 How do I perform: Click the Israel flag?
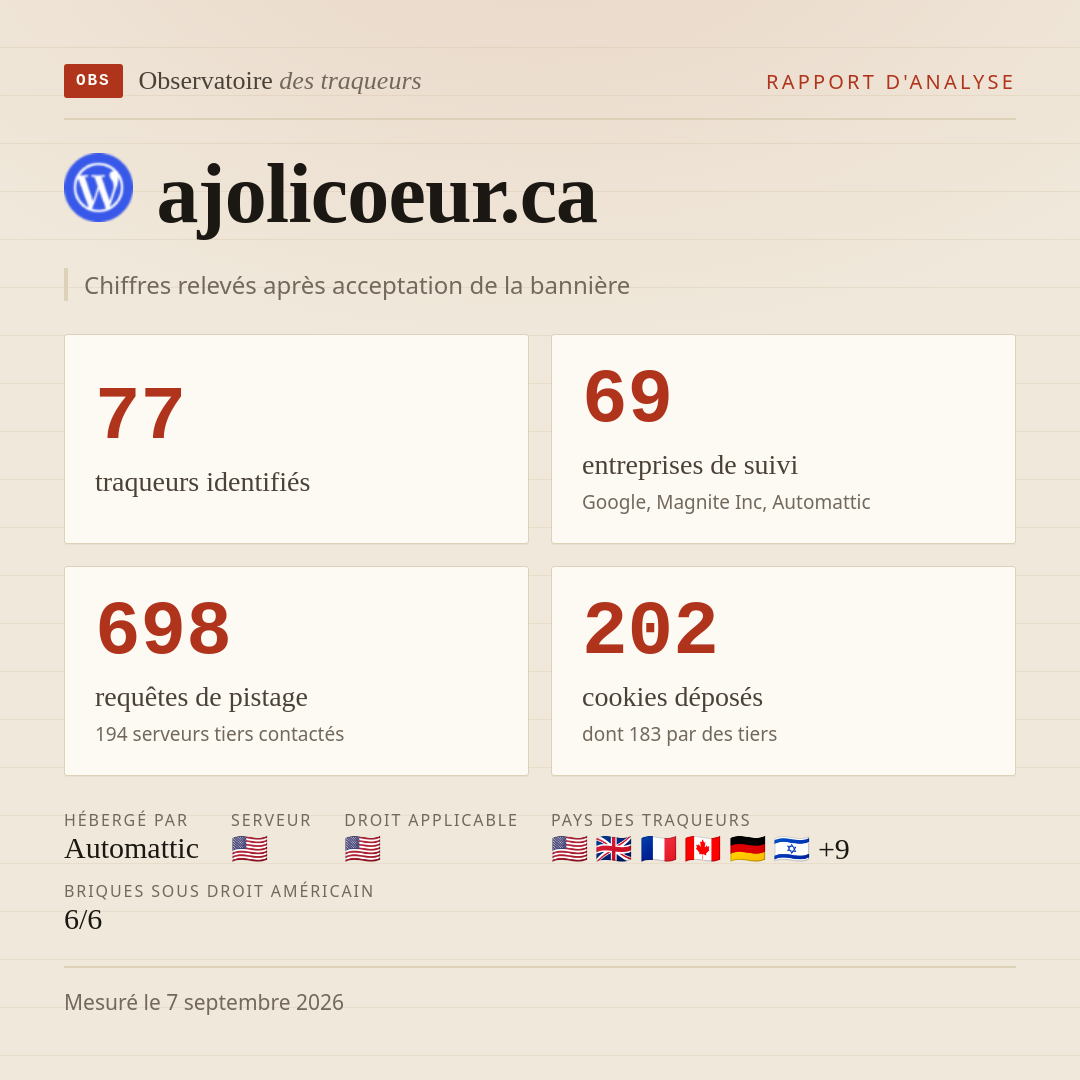pyautogui.click(x=791, y=849)
